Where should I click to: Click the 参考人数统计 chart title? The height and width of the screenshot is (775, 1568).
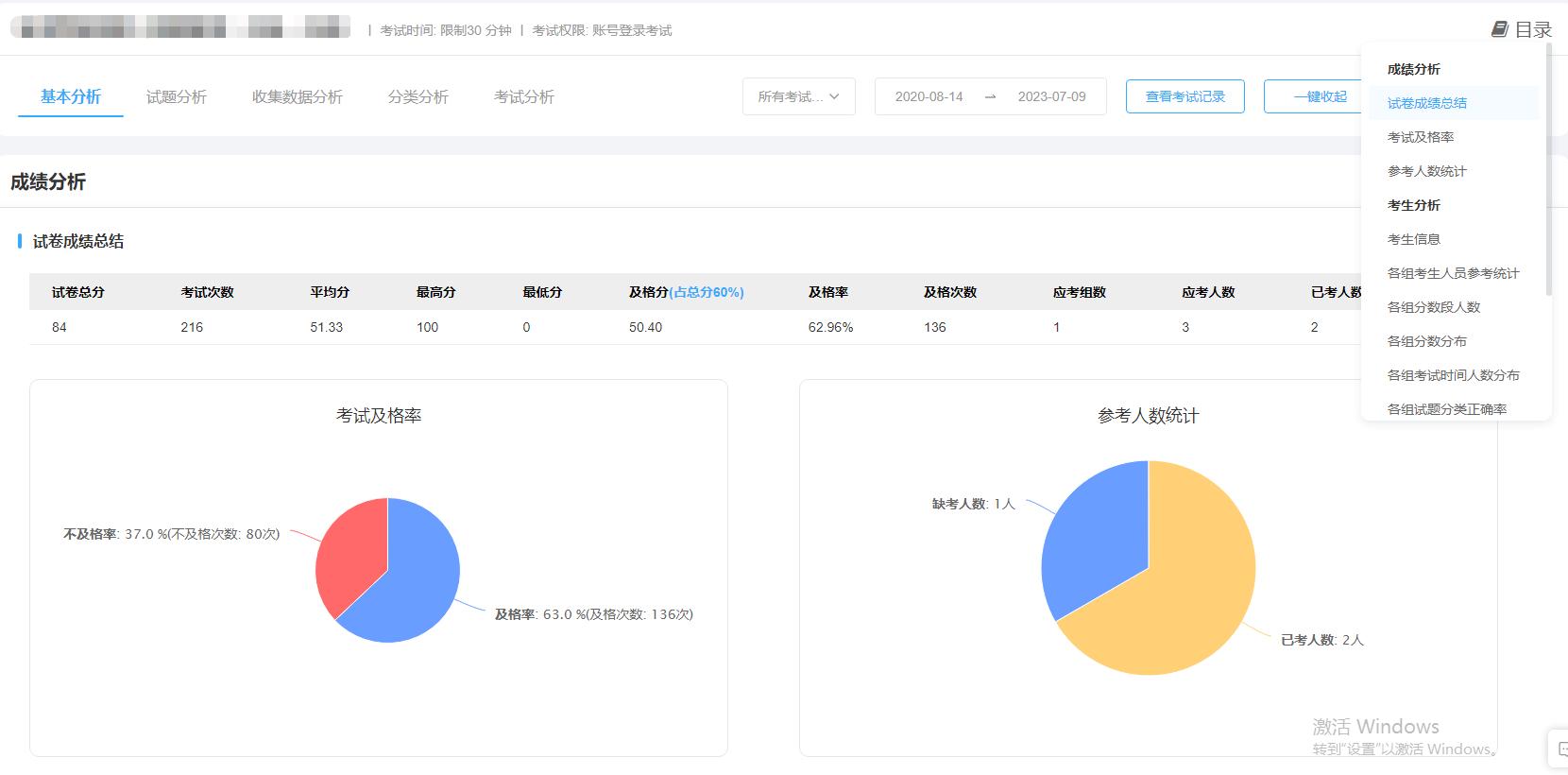(x=1149, y=415)
